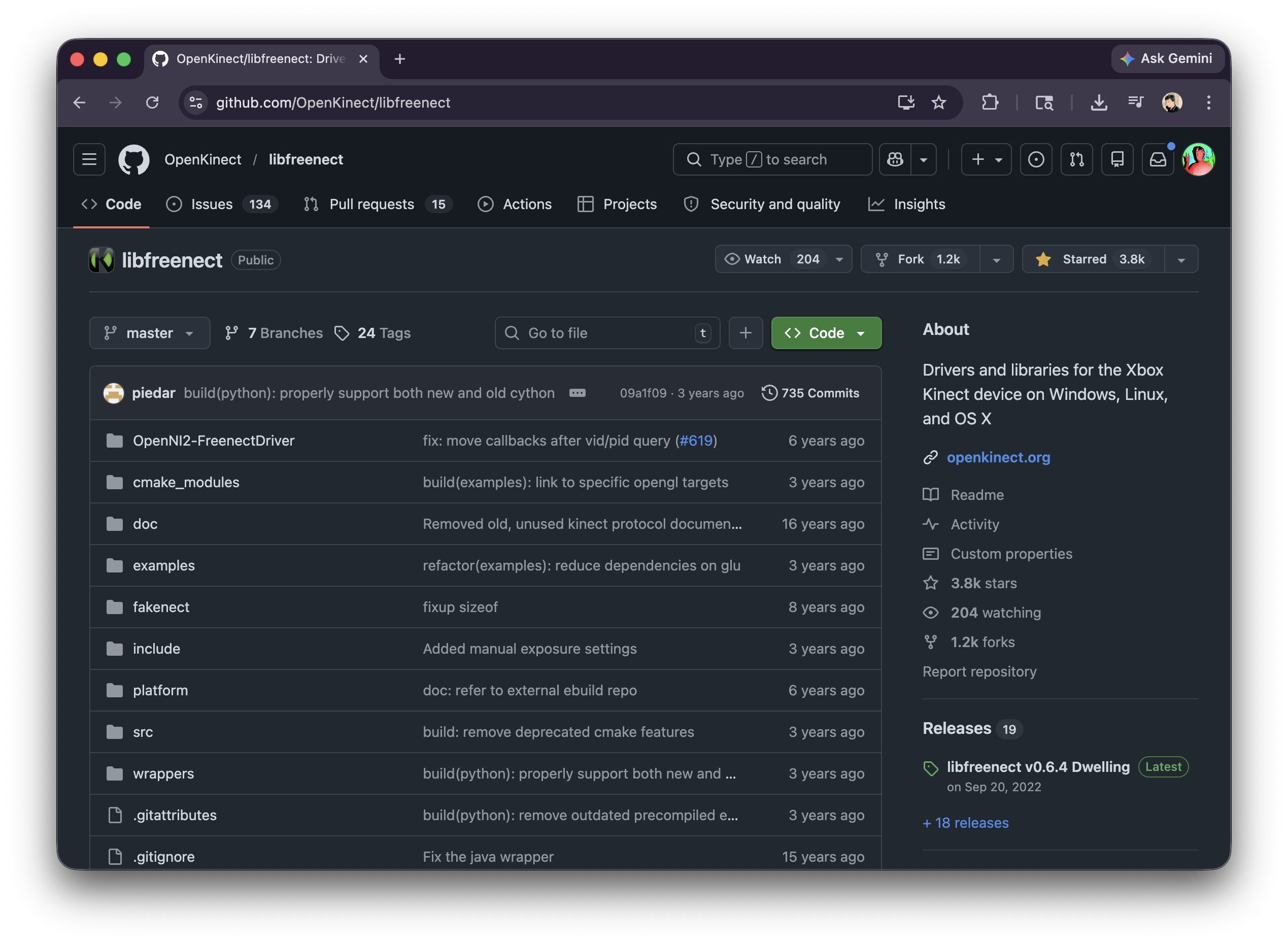The image size is (1288, 945).
Task: Open the green Code dropdown
Action: pos(826,333)
